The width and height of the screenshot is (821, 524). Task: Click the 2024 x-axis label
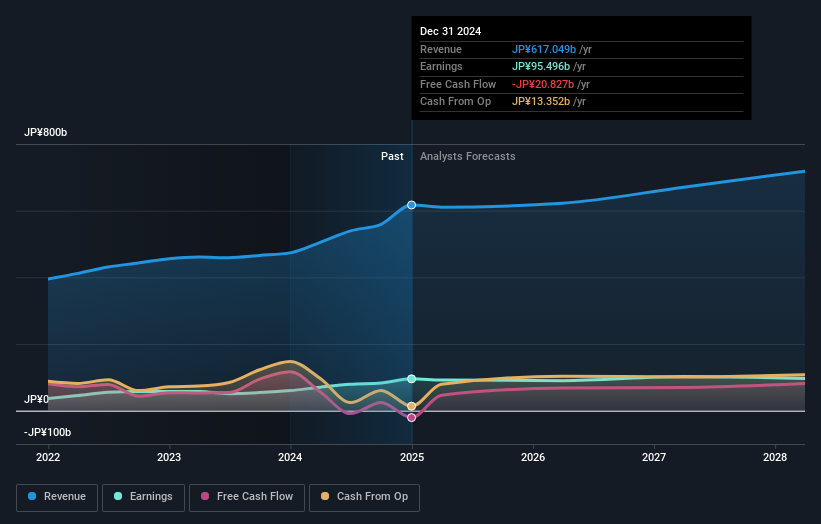tap(290, 458)
